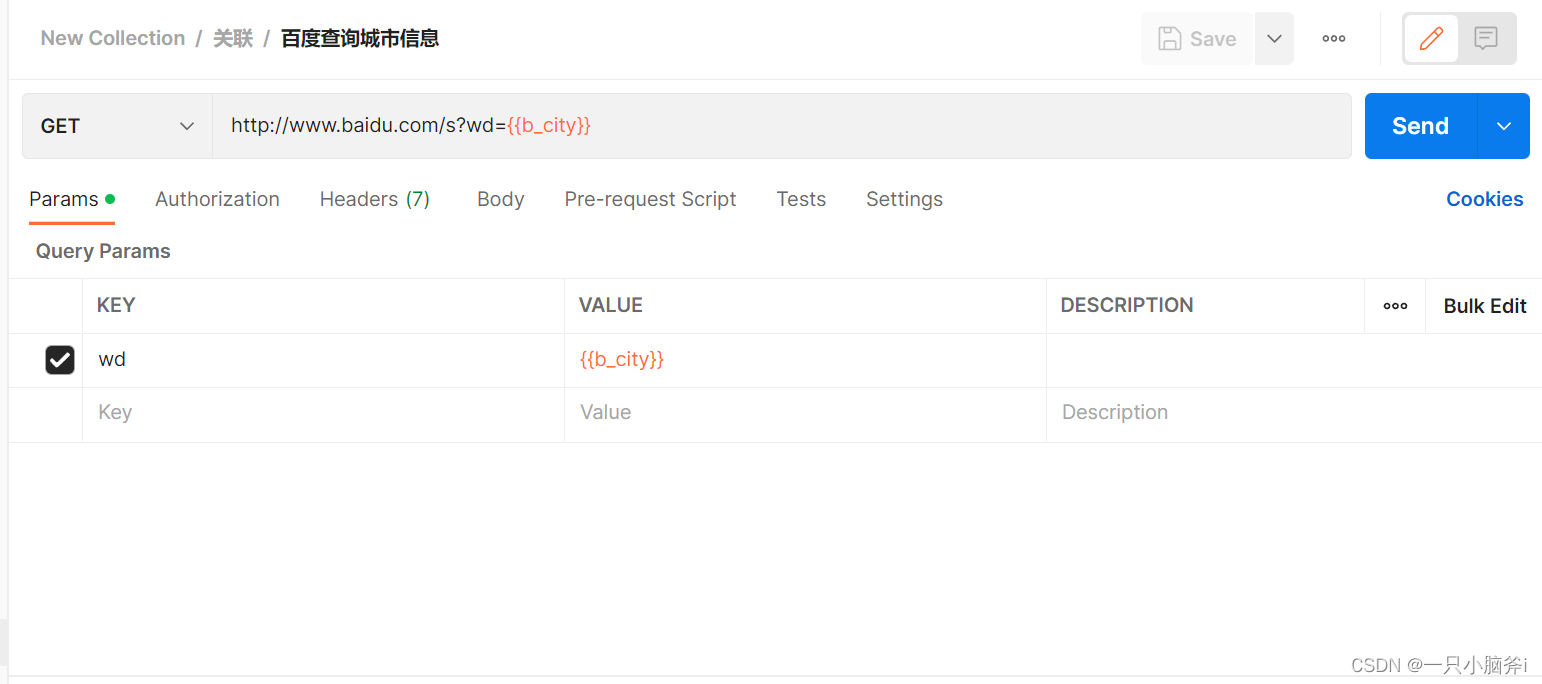Open the query params column options

point(1395,306)
